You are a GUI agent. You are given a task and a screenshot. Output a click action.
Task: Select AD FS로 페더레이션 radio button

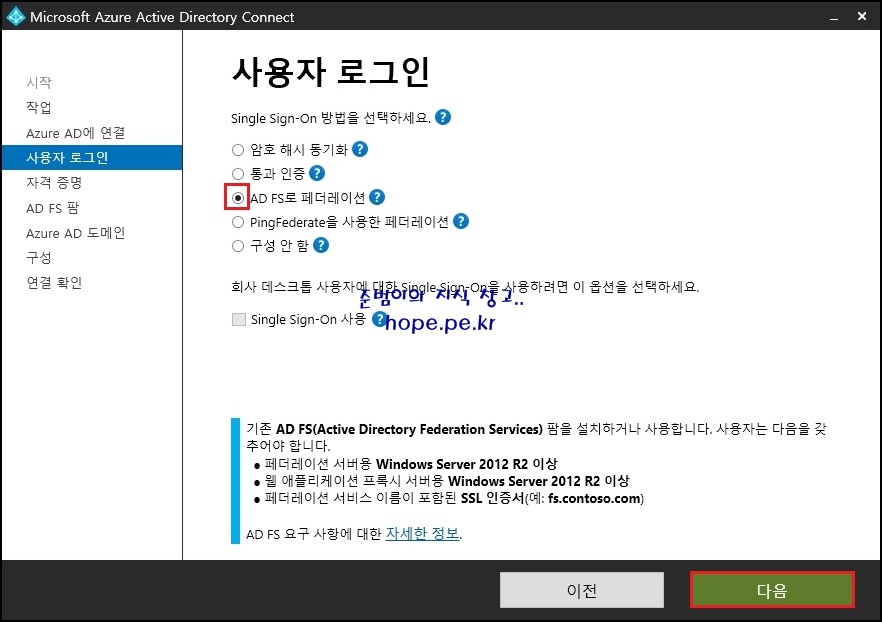click(238, 198)
